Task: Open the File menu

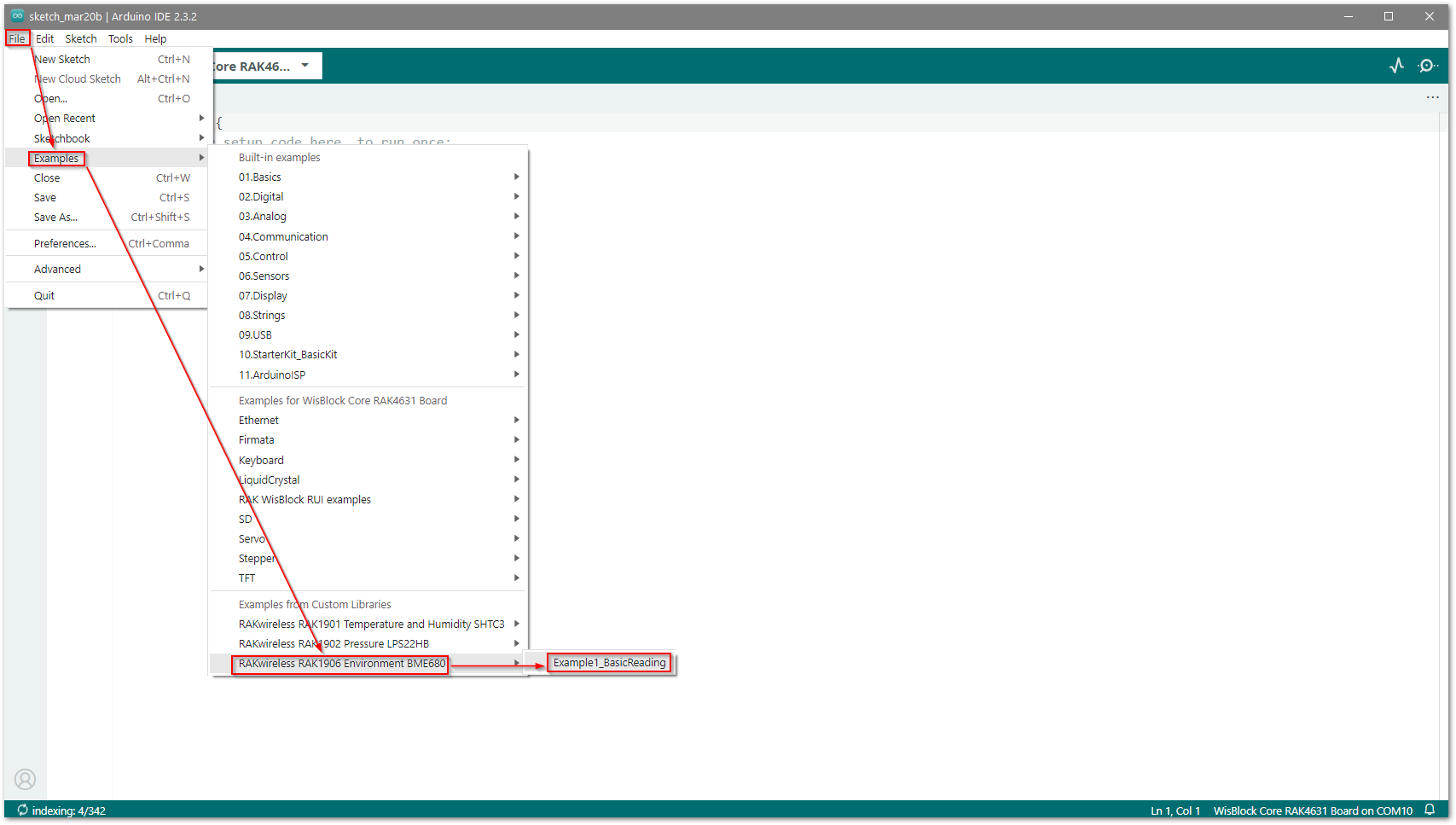Action: tap(17, 38)
